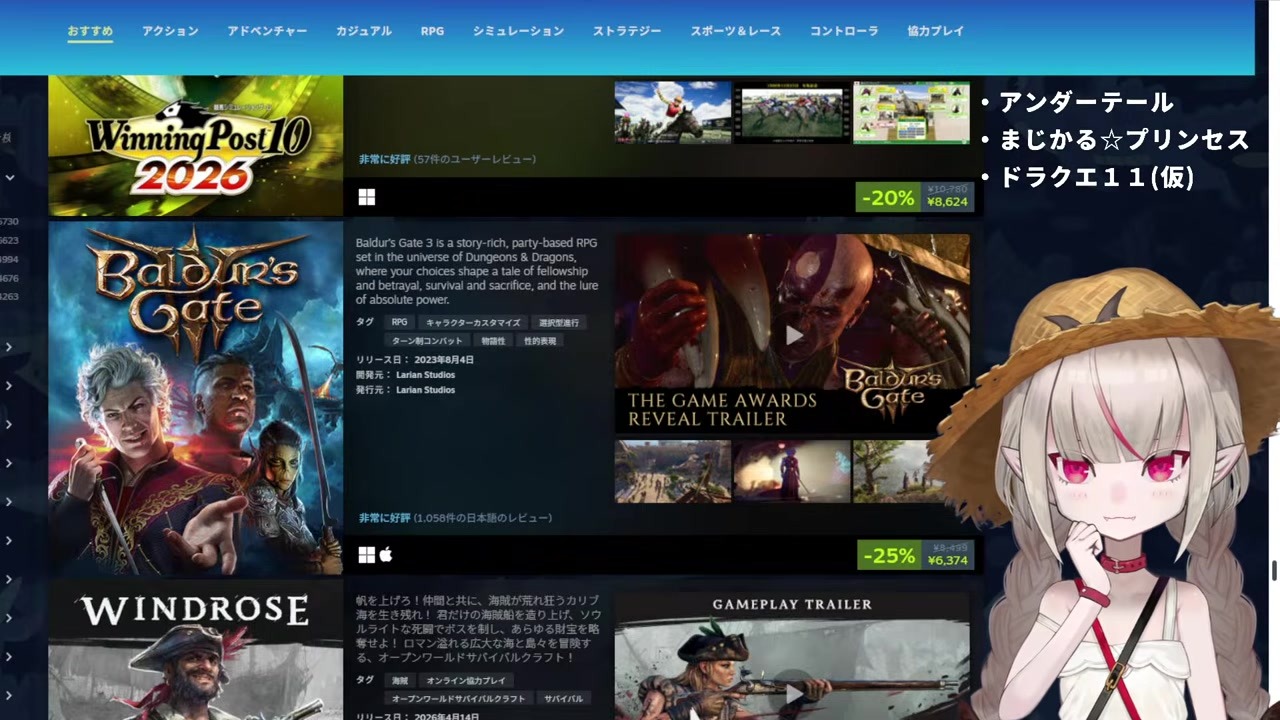This screenshot has width=1280, height=720.
Task: Click the ターン制コンバット tag
Action: pos(429,341)
